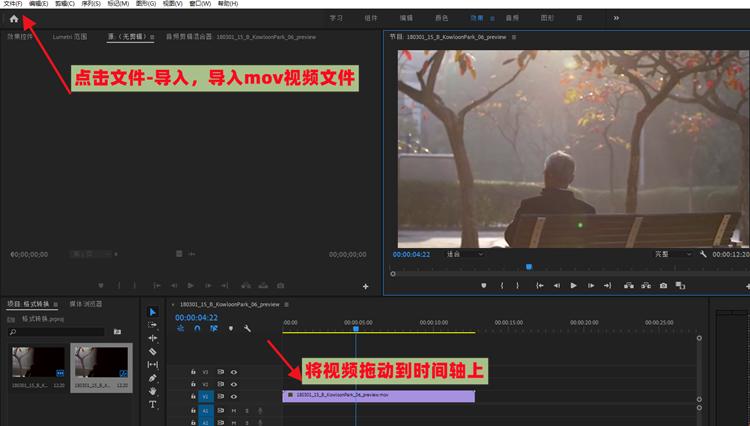Screen dimensions: 750x426
Task: Select the Pen tool
Action: 153,378
